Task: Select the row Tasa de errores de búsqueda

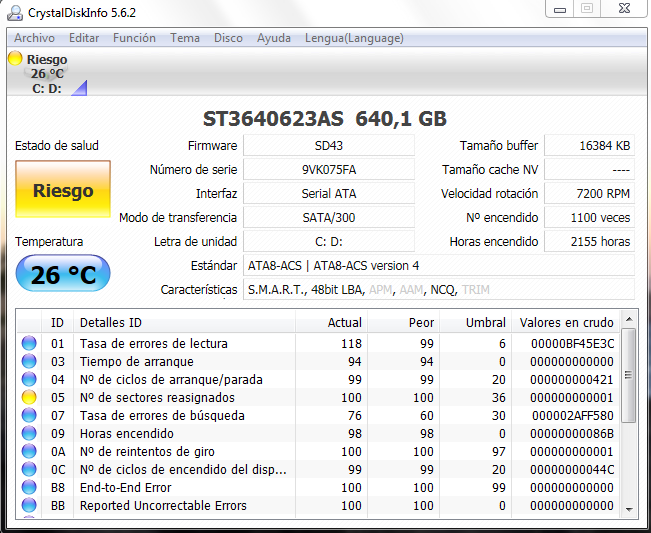Action: tap(318, 415)
